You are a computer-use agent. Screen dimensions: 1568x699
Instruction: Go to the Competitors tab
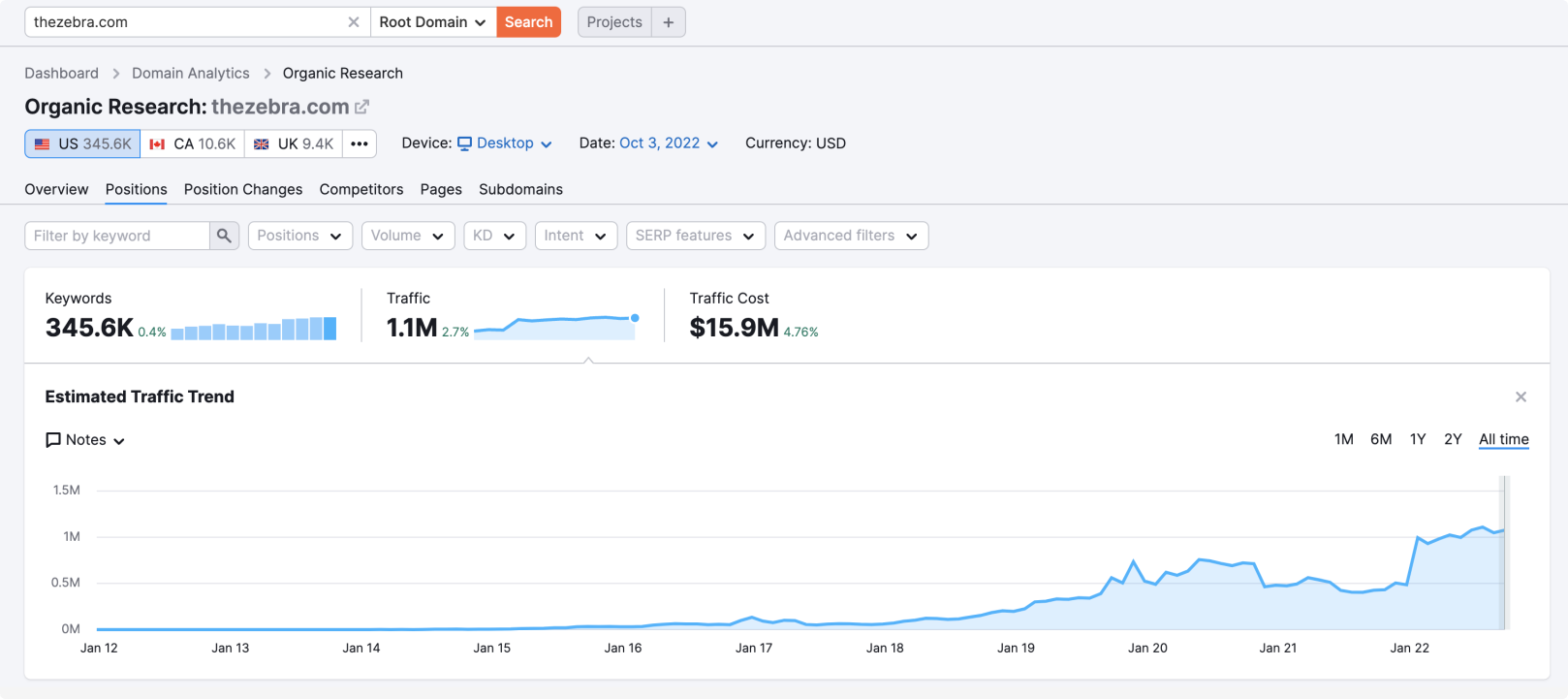361,189
